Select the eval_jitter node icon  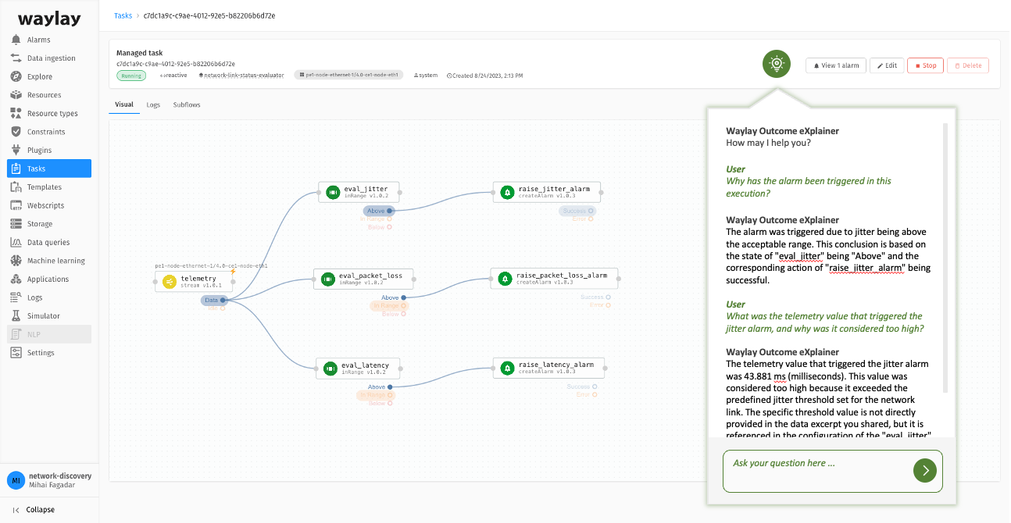click(333, 192)
